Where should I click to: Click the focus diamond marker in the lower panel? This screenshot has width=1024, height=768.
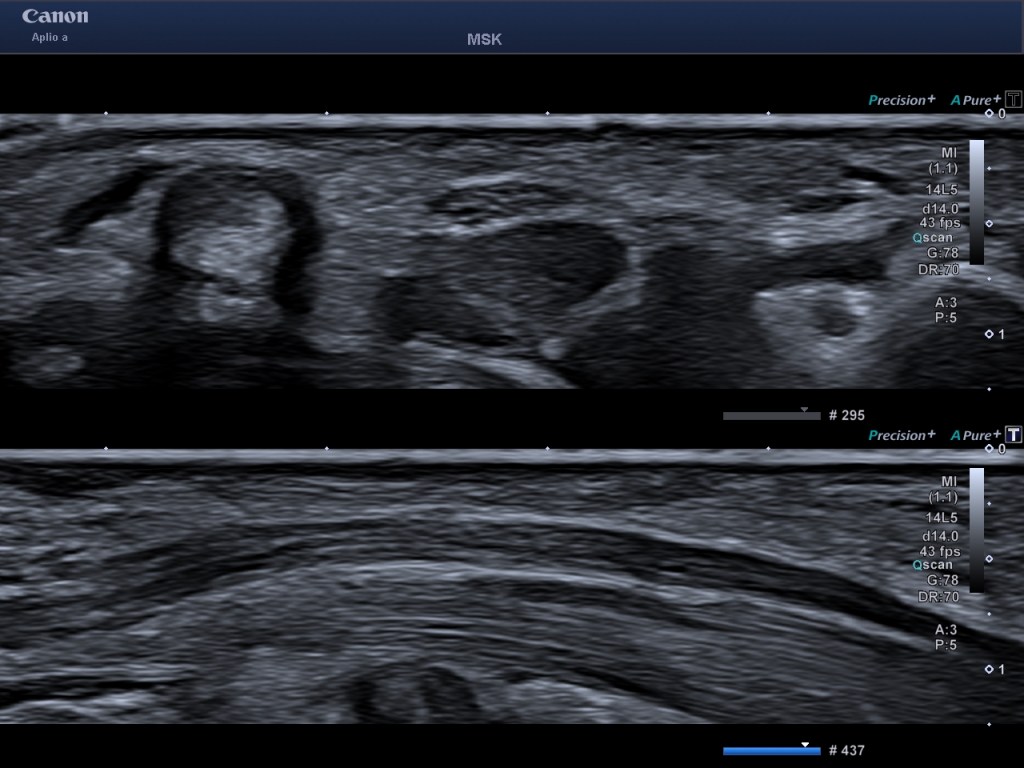[989, 559]
